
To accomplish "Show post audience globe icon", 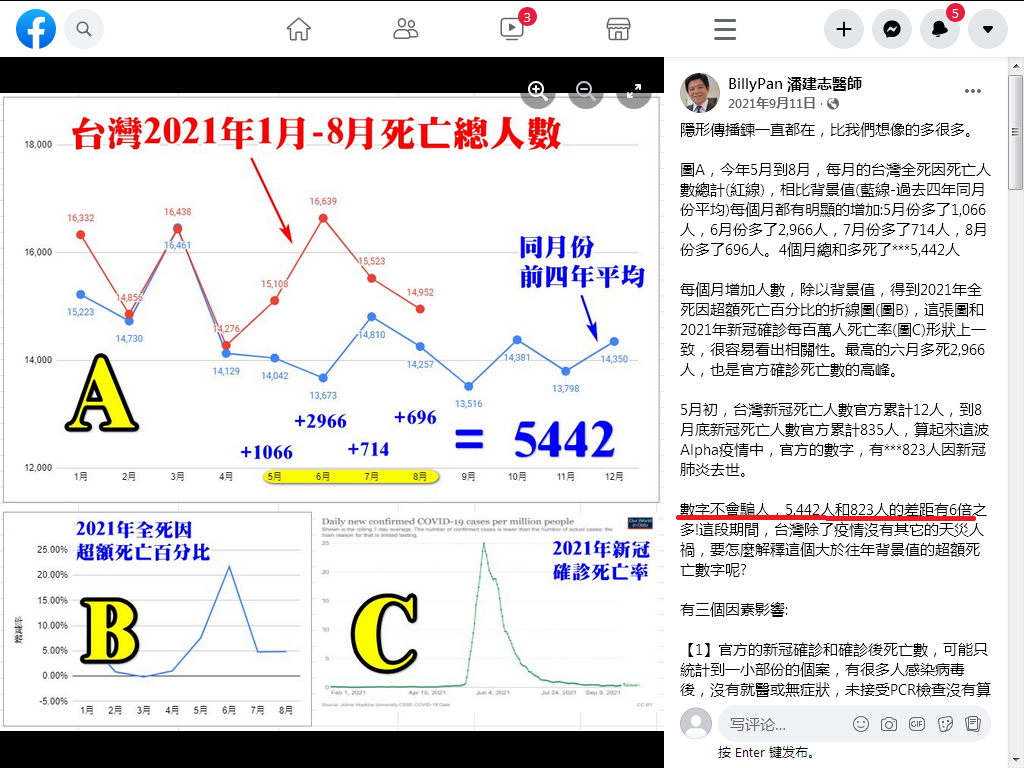I will [833, 103].
